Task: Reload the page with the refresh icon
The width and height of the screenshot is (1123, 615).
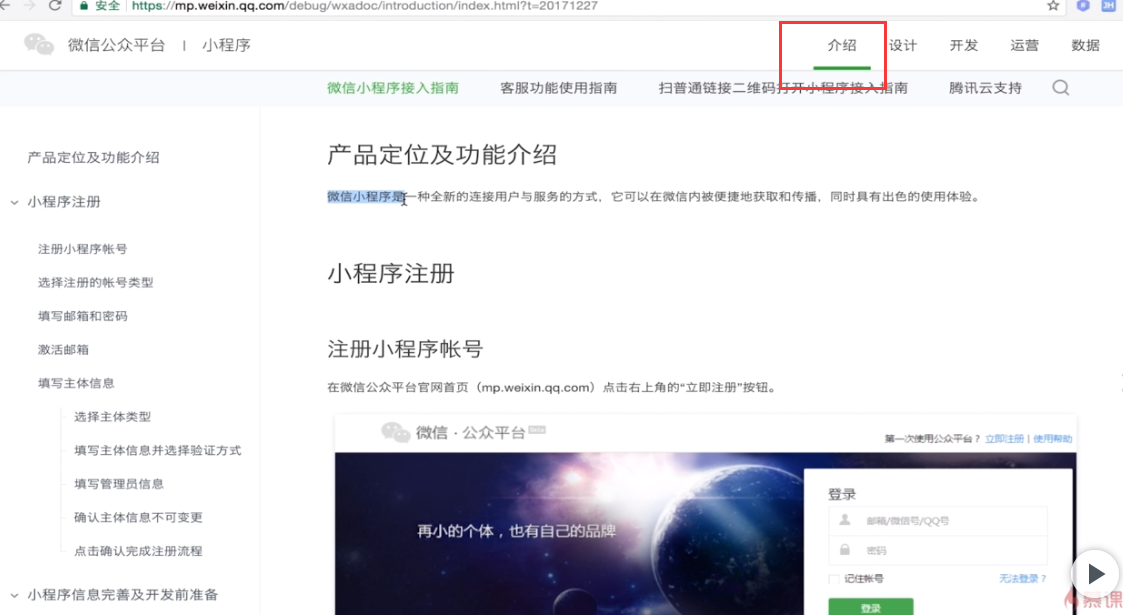Action: (x=55, y=6)
